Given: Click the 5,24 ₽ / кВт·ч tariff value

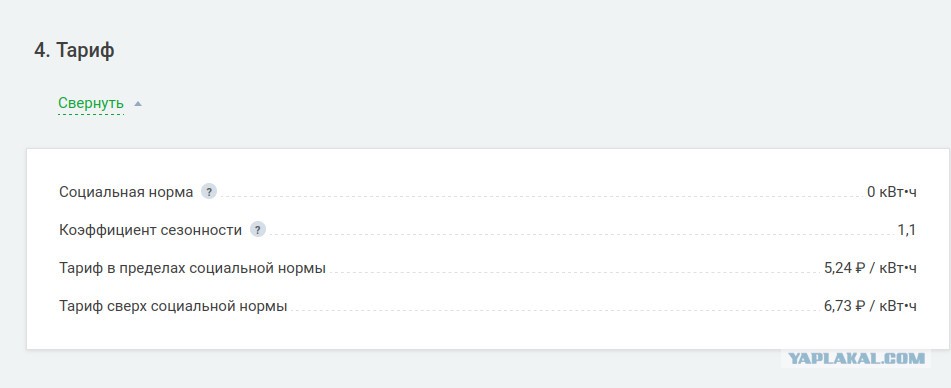Looking at the screenshot, I should click(x=870, y=268).
